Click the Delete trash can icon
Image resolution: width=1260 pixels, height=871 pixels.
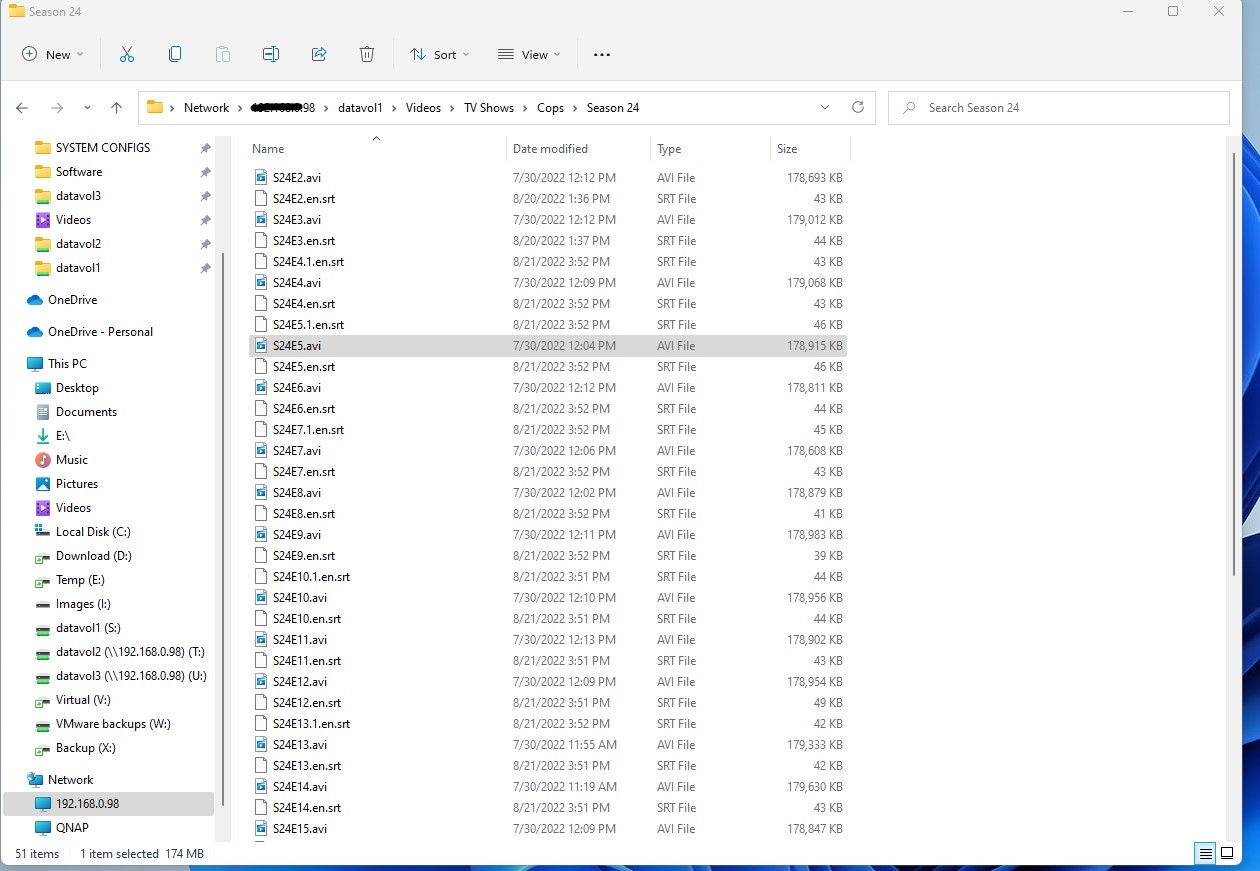click(367, 55)
